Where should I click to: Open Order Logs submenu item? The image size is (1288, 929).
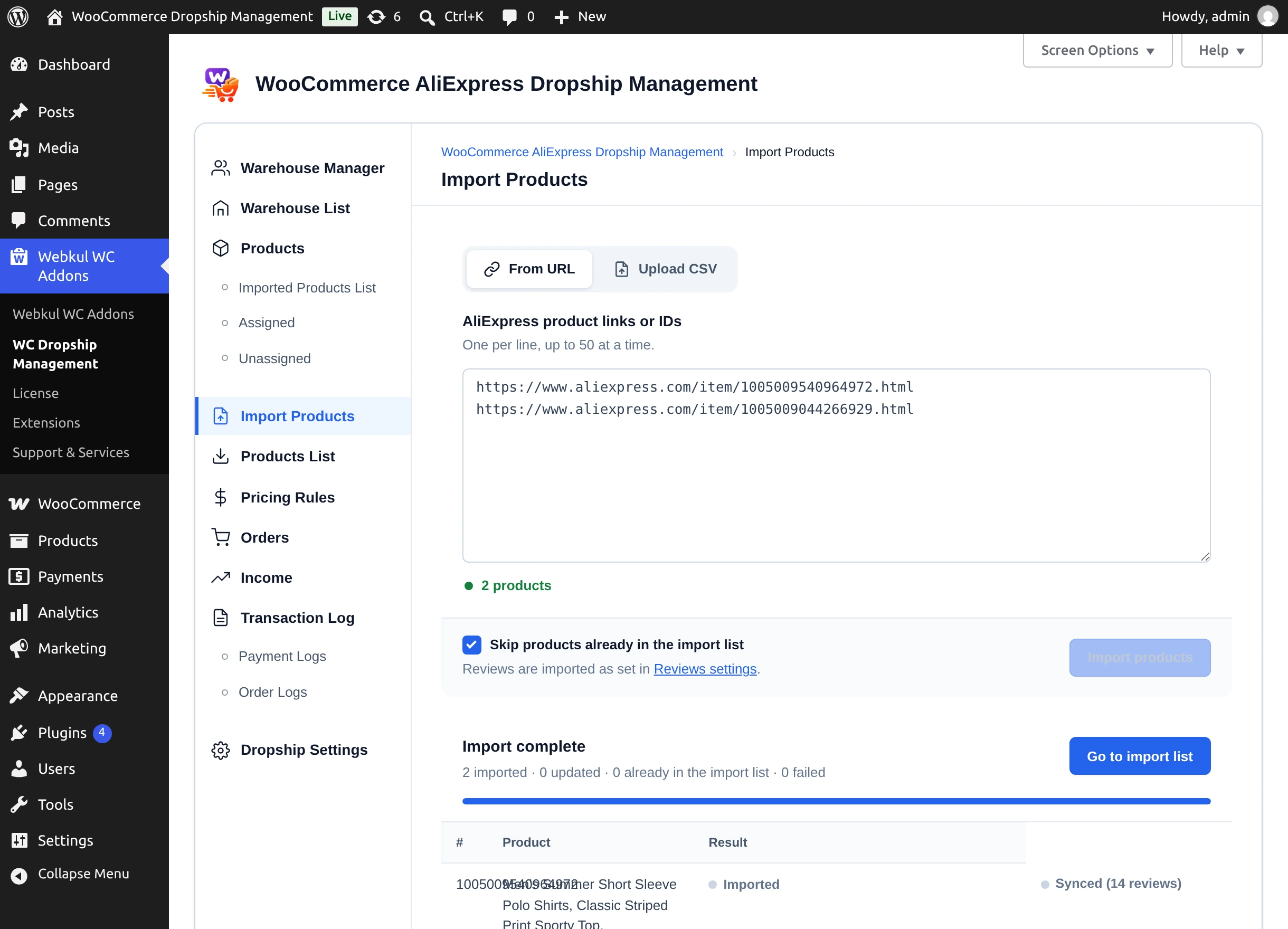coord(272,692)
